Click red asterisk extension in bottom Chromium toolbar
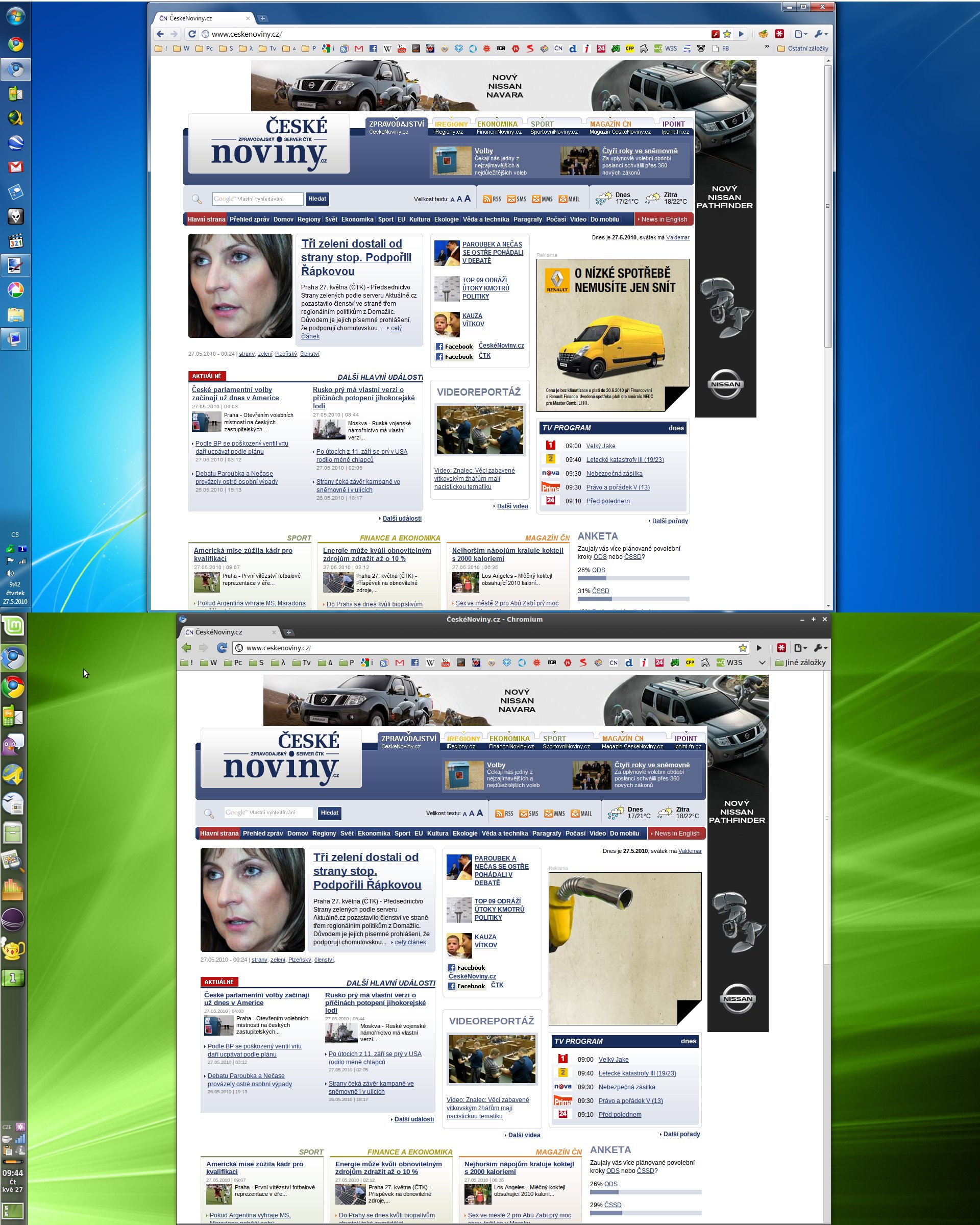 click(782, 648)
